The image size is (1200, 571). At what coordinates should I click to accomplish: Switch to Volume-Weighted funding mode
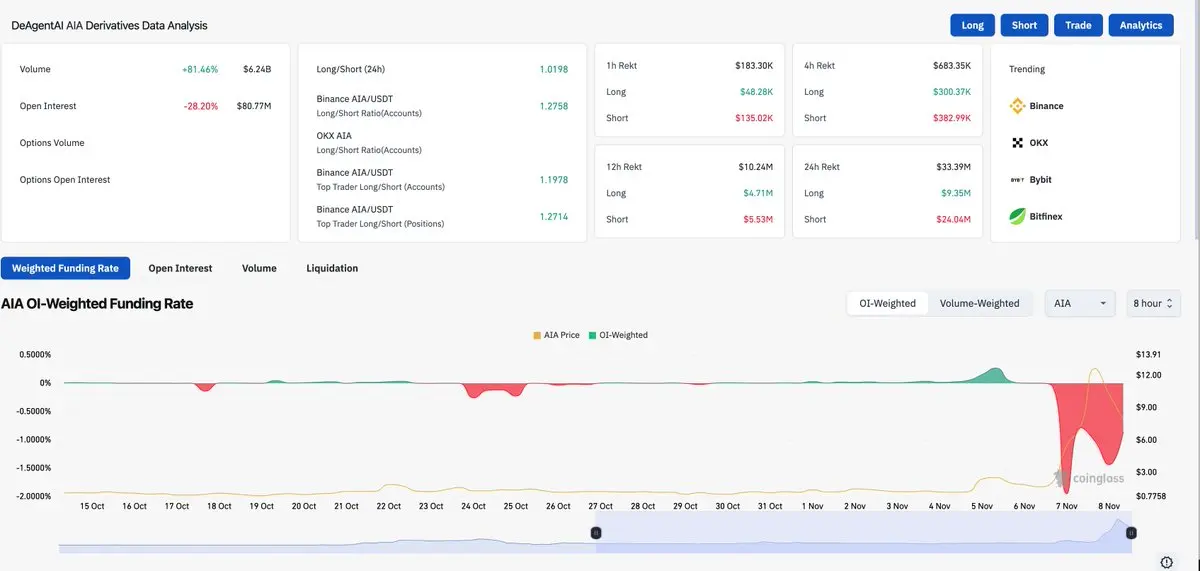[980, 303]
